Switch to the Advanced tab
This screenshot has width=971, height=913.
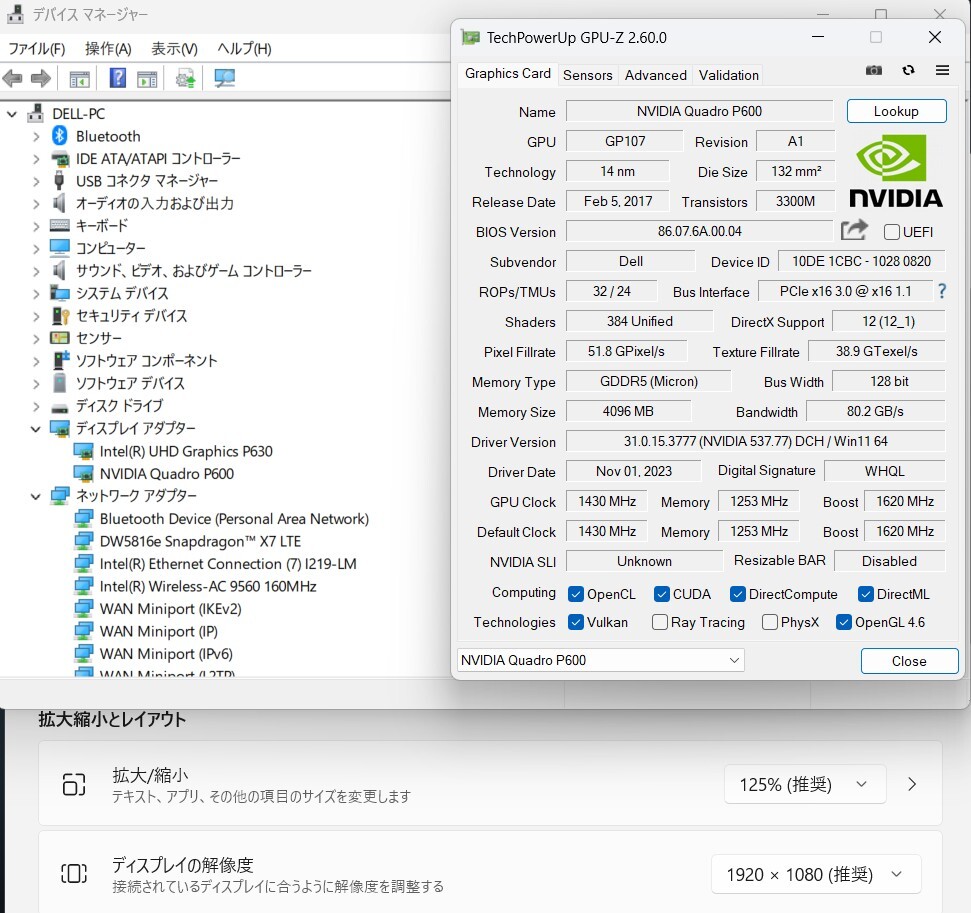pyautogui.click(x=655, y=75)
